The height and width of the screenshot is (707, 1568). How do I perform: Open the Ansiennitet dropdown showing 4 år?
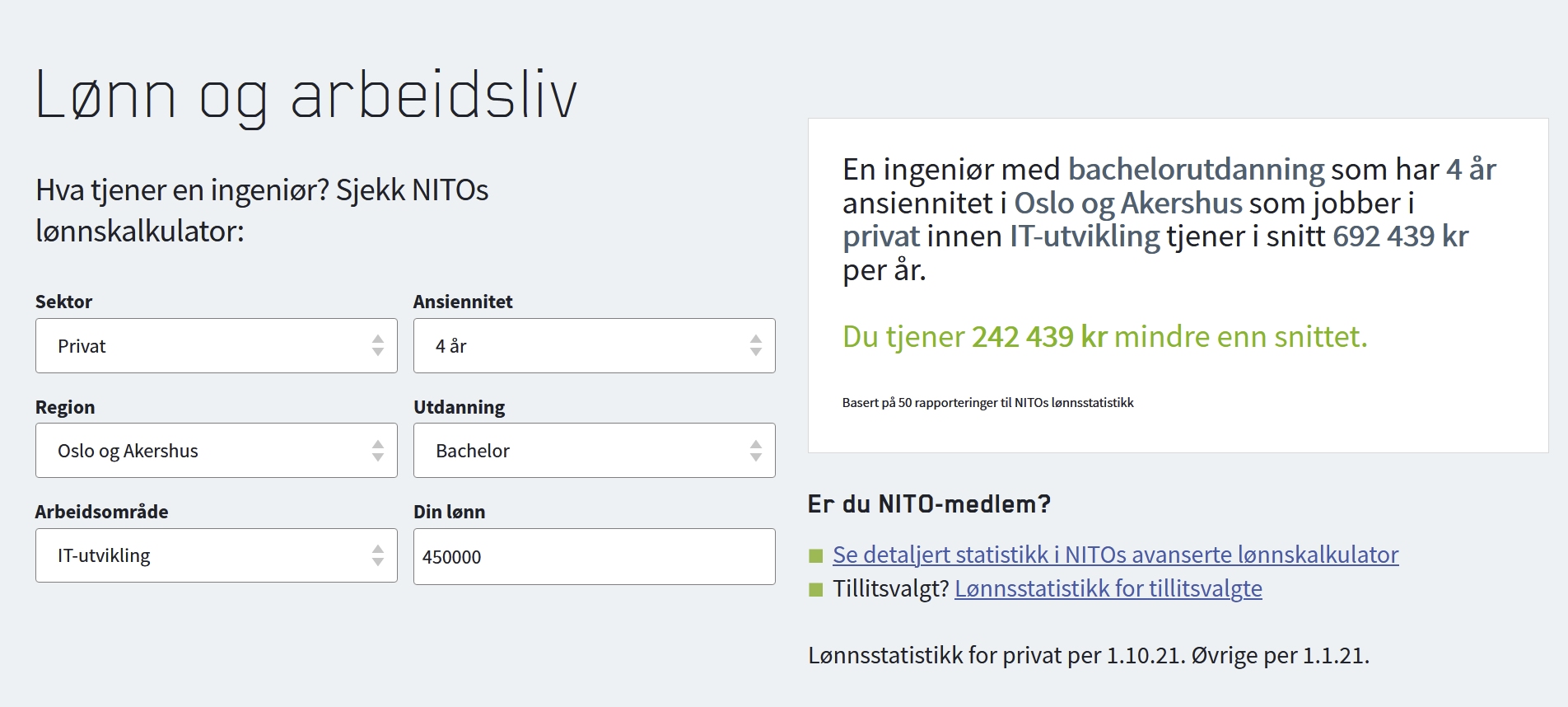[595, 345]
